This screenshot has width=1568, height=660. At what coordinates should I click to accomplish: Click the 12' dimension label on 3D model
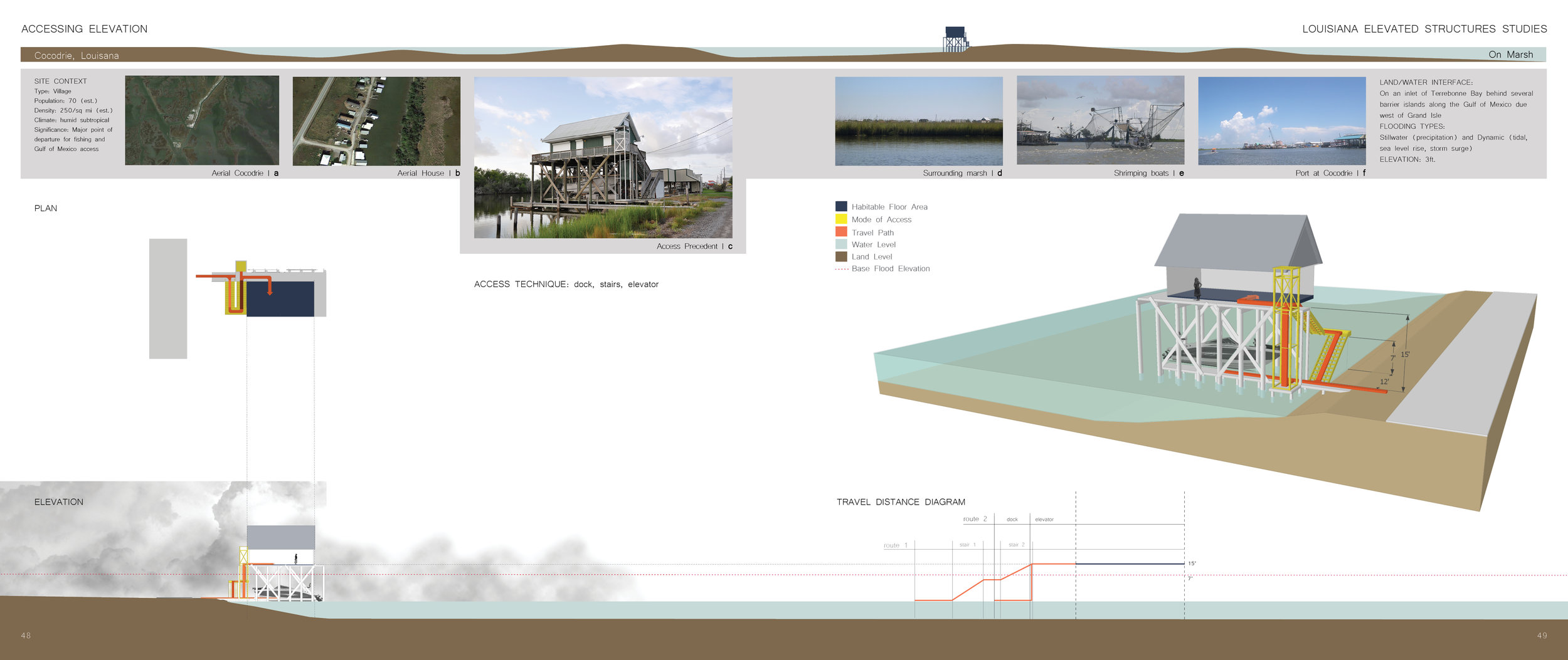[1384, 382]
